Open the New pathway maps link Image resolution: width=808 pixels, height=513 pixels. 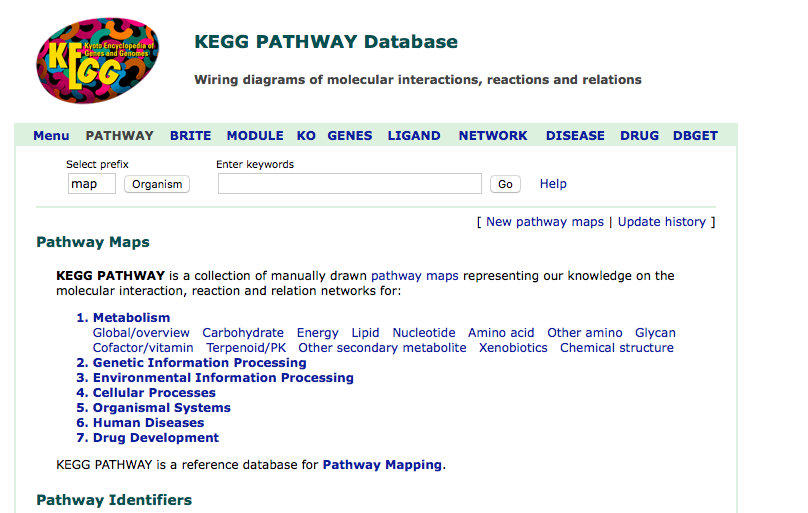tap(544, 222)
